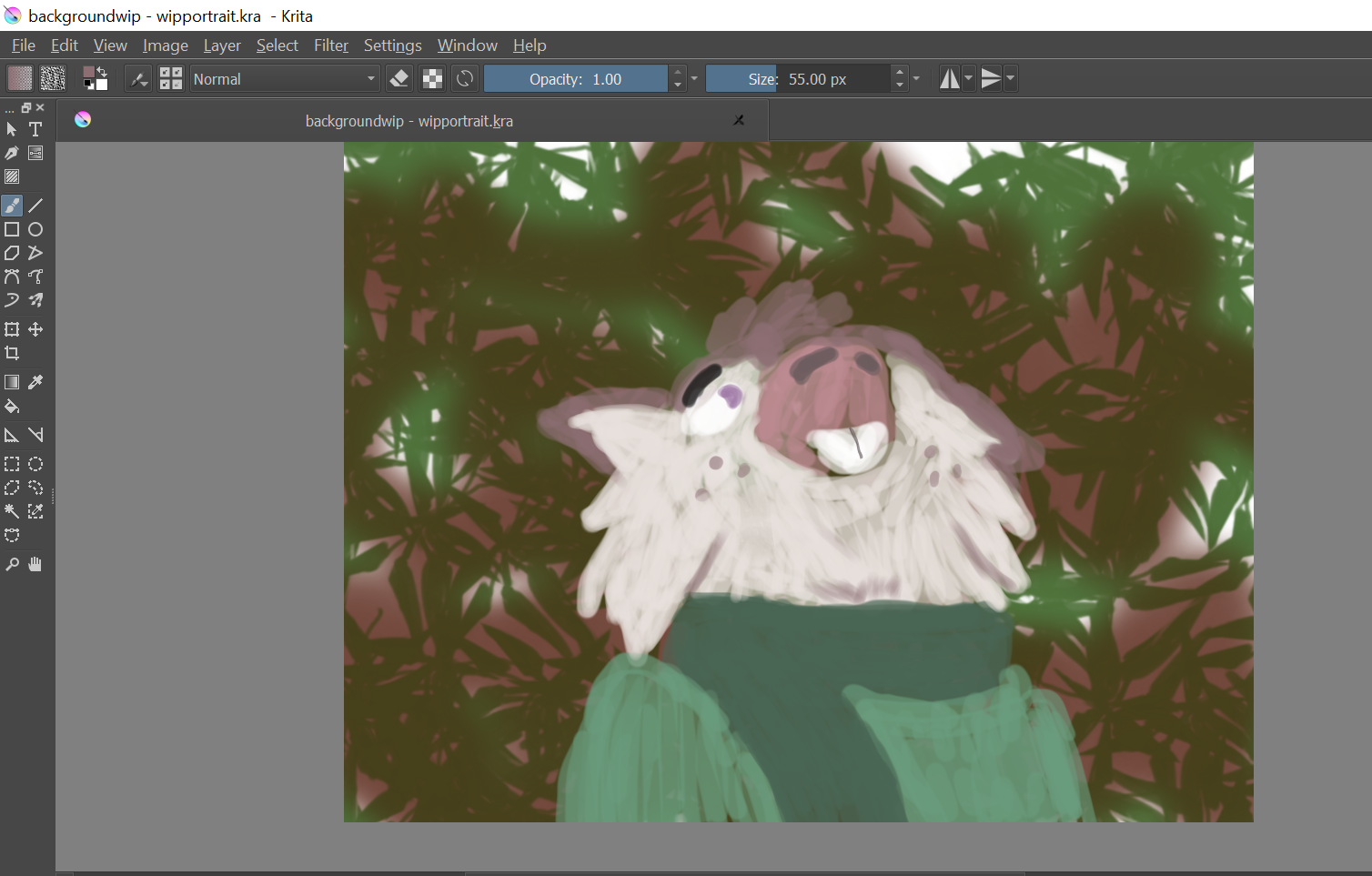Screen dimensions: 1372x876
Task: Reload the original brush preset
Action: click(465, 79)
